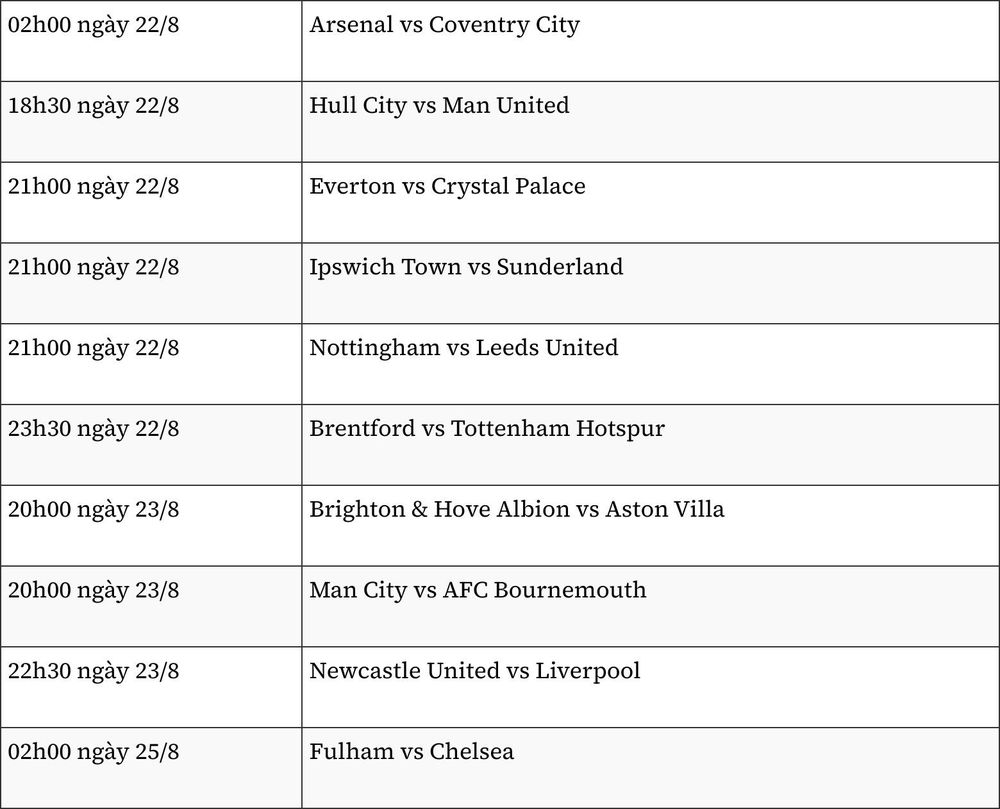Click the Brentford vs Tottenham Hotspur cell

(x=651, y=445)
